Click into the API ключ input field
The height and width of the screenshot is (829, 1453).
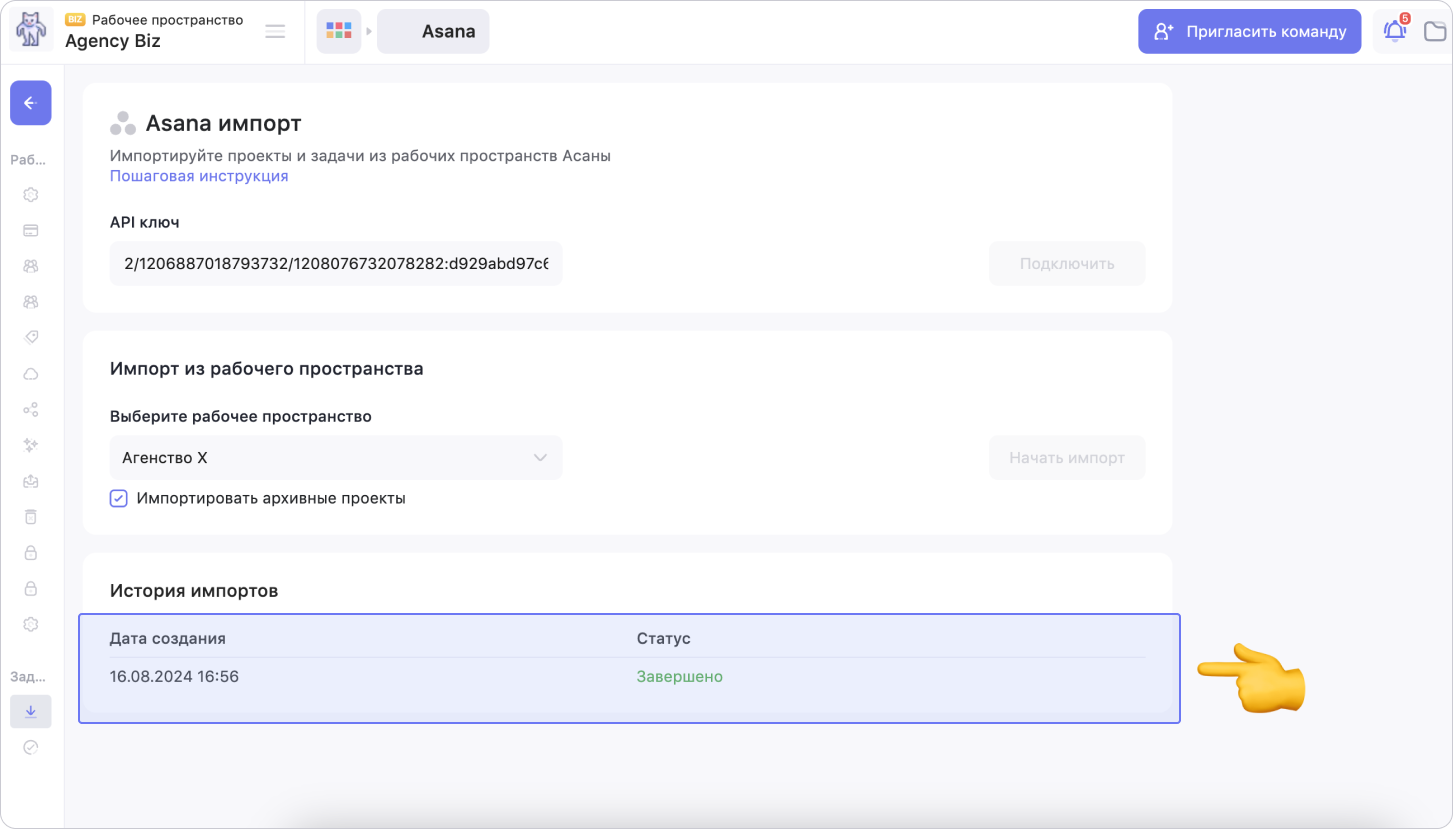point(335,264)
